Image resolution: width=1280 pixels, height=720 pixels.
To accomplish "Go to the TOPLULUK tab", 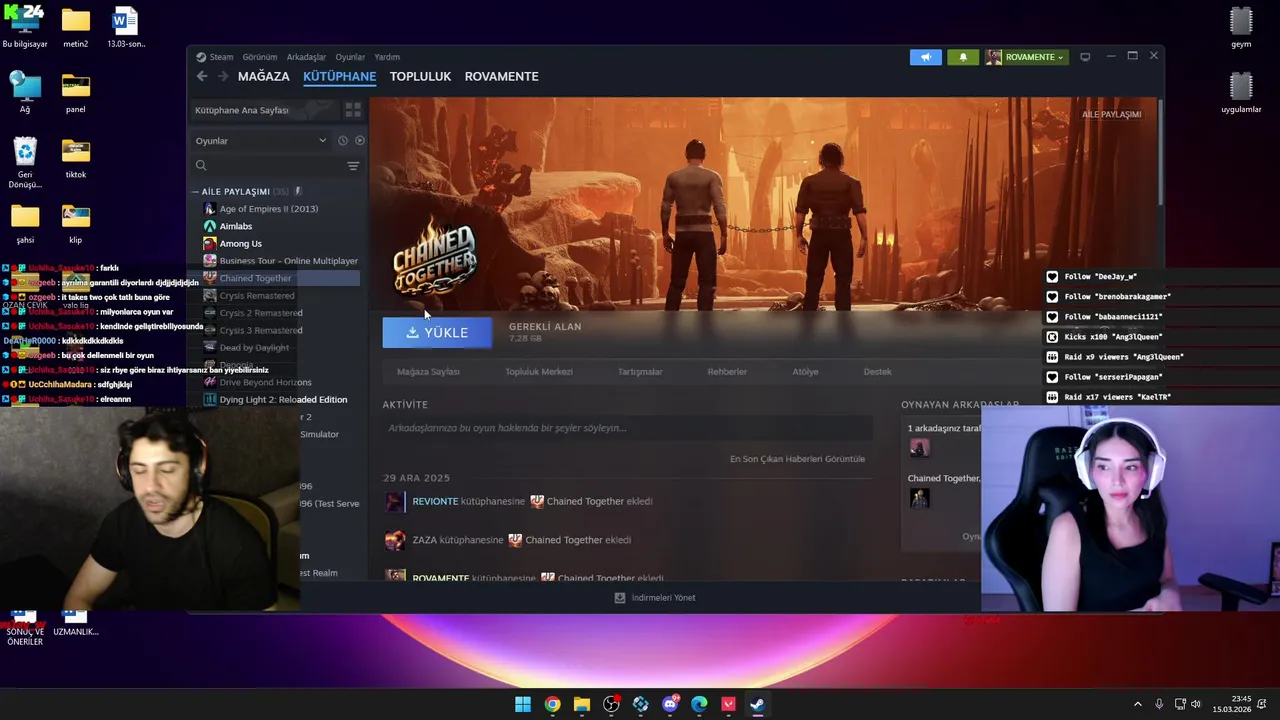I will pyautogui.click(x=420, y=76).
